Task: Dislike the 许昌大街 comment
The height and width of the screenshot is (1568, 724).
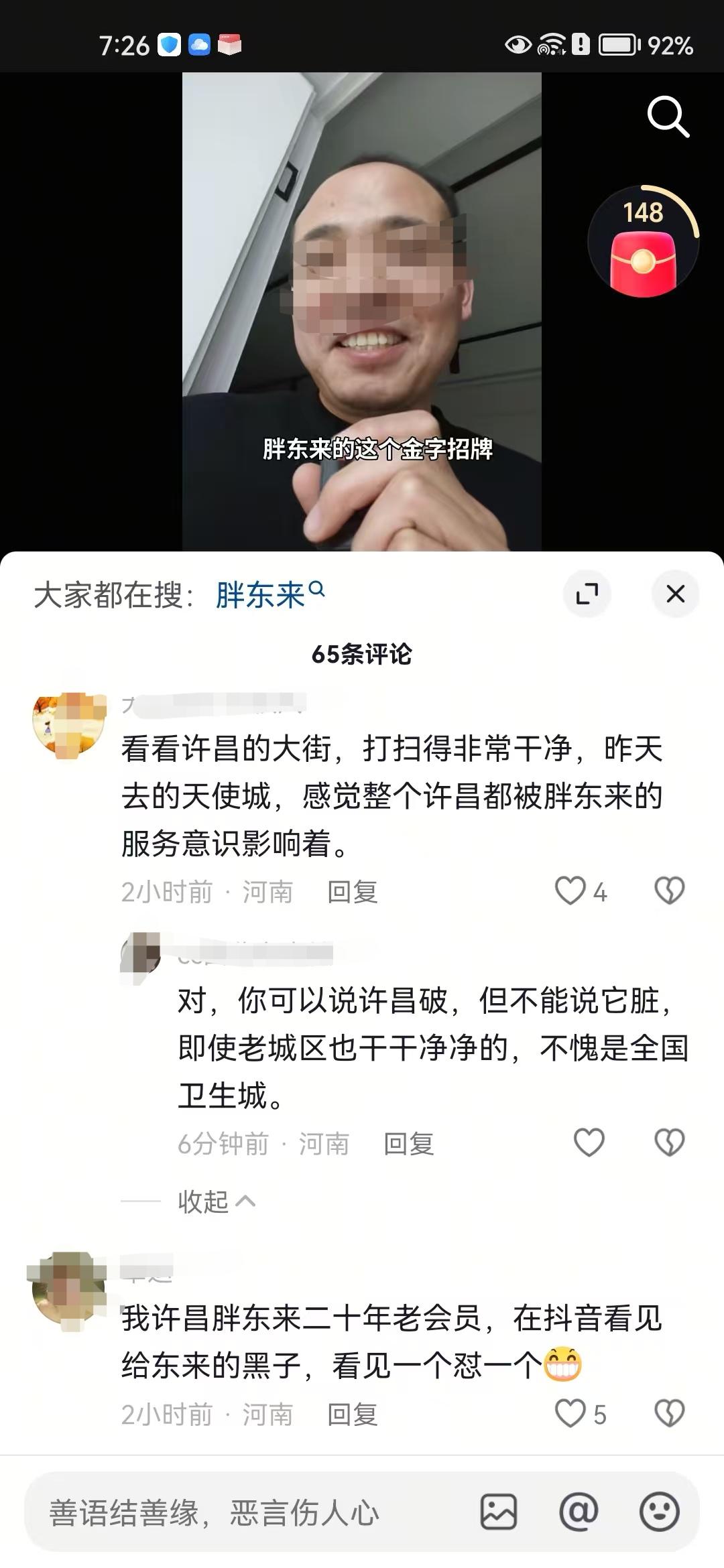Action: point(669,891)
